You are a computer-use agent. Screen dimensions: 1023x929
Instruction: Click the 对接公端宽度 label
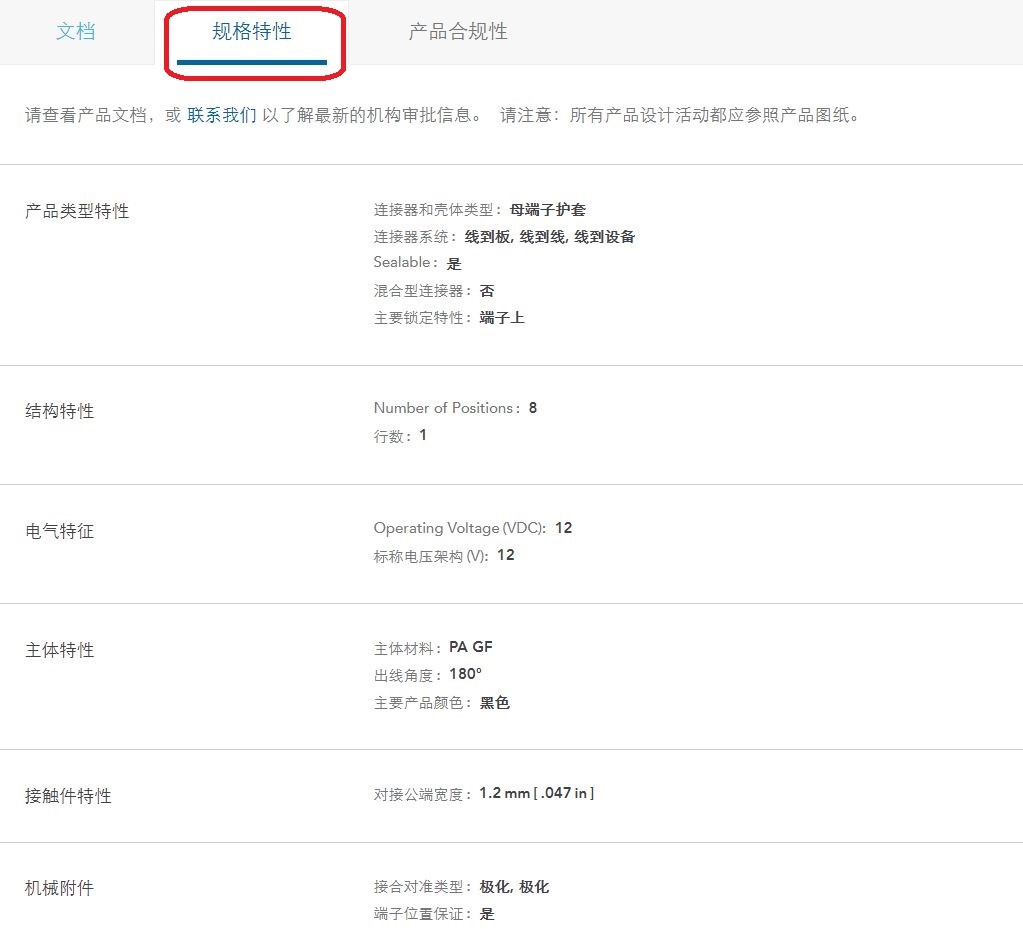pyautogui.click(x=422, y=794)
